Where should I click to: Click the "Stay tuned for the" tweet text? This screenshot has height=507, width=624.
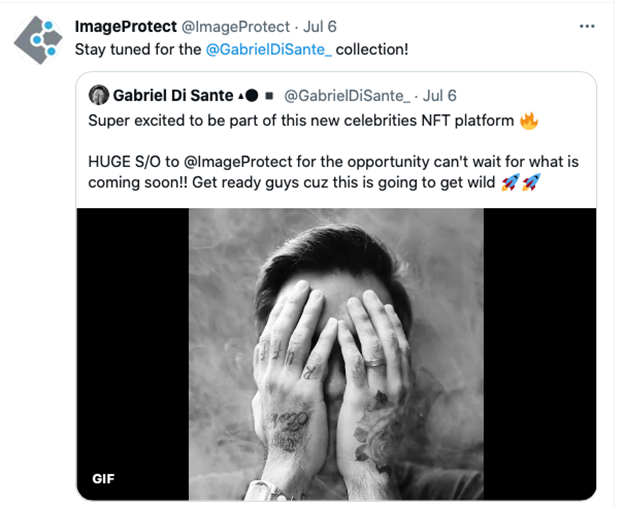(x=138, y=49)
